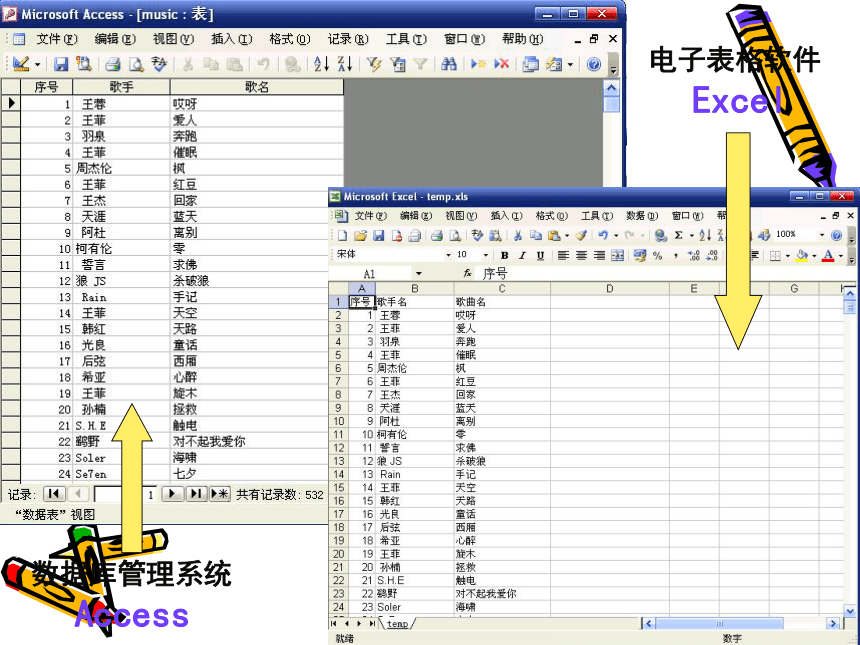The width and height of the screenshot is (860, 645).
Task: Open Print Preview in Access toolbar
Action: coord(135,65)
